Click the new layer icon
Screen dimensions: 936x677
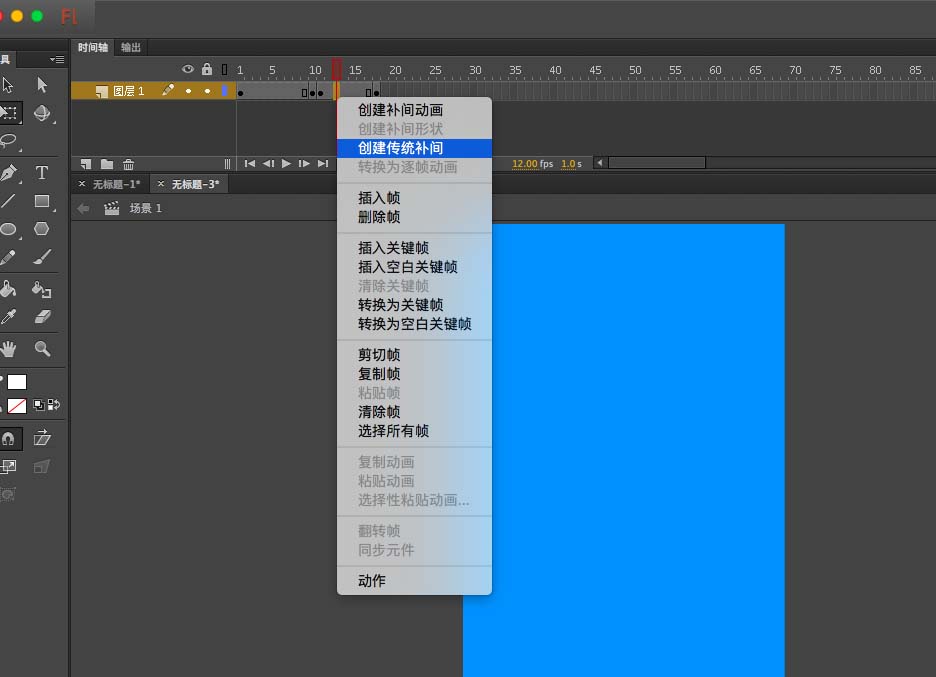[86, 164]
